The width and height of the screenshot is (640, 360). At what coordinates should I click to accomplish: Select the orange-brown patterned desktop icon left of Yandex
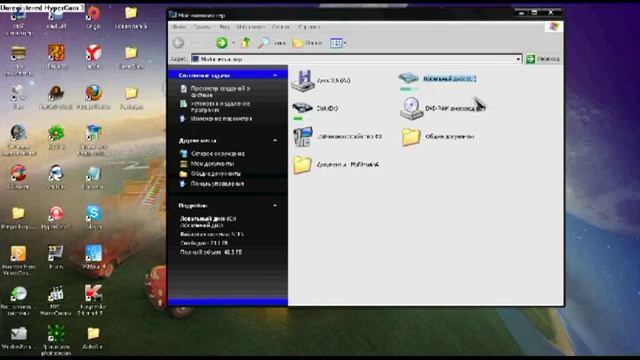[56, 53]
